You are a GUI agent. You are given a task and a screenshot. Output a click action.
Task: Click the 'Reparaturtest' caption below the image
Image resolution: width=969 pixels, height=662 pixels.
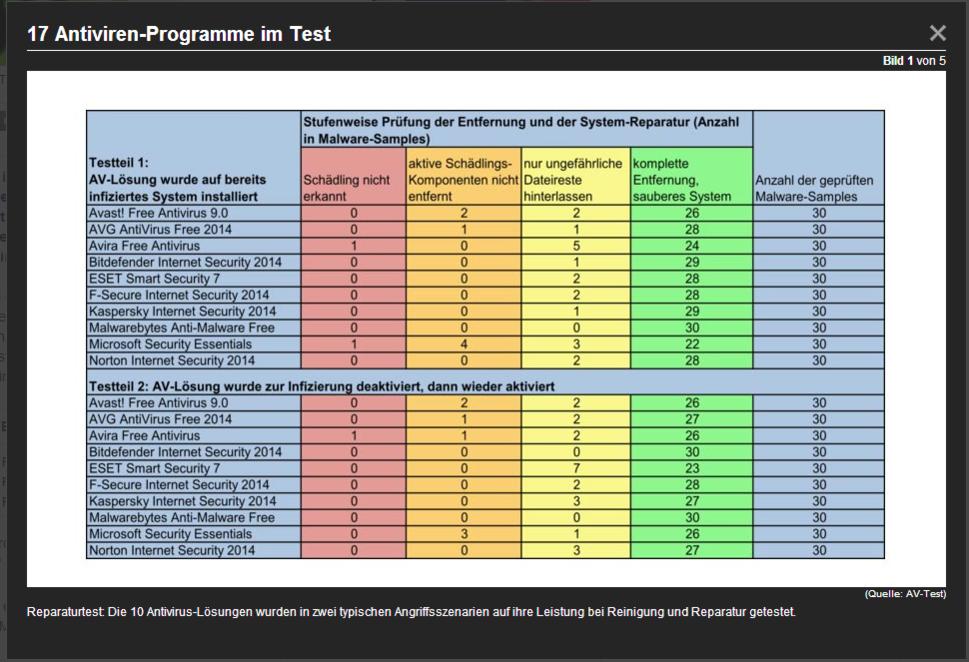click(x=411, y=612)
